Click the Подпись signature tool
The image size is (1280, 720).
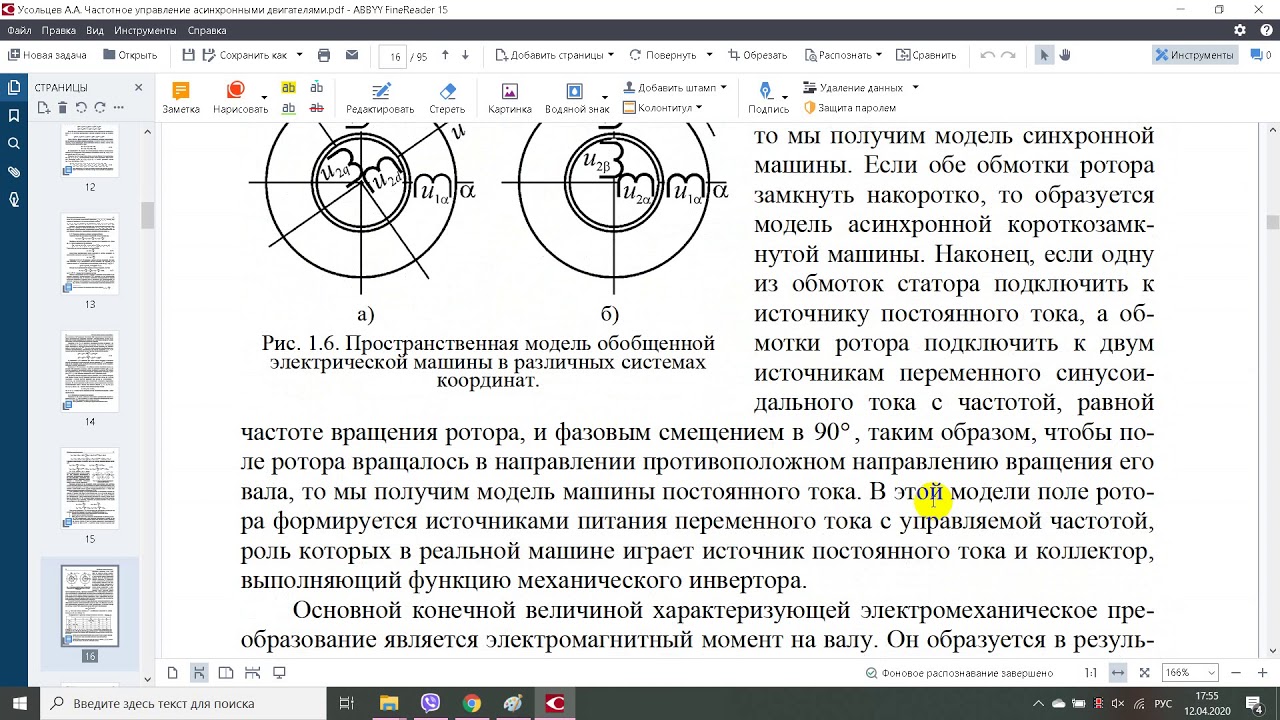(768, 97)
